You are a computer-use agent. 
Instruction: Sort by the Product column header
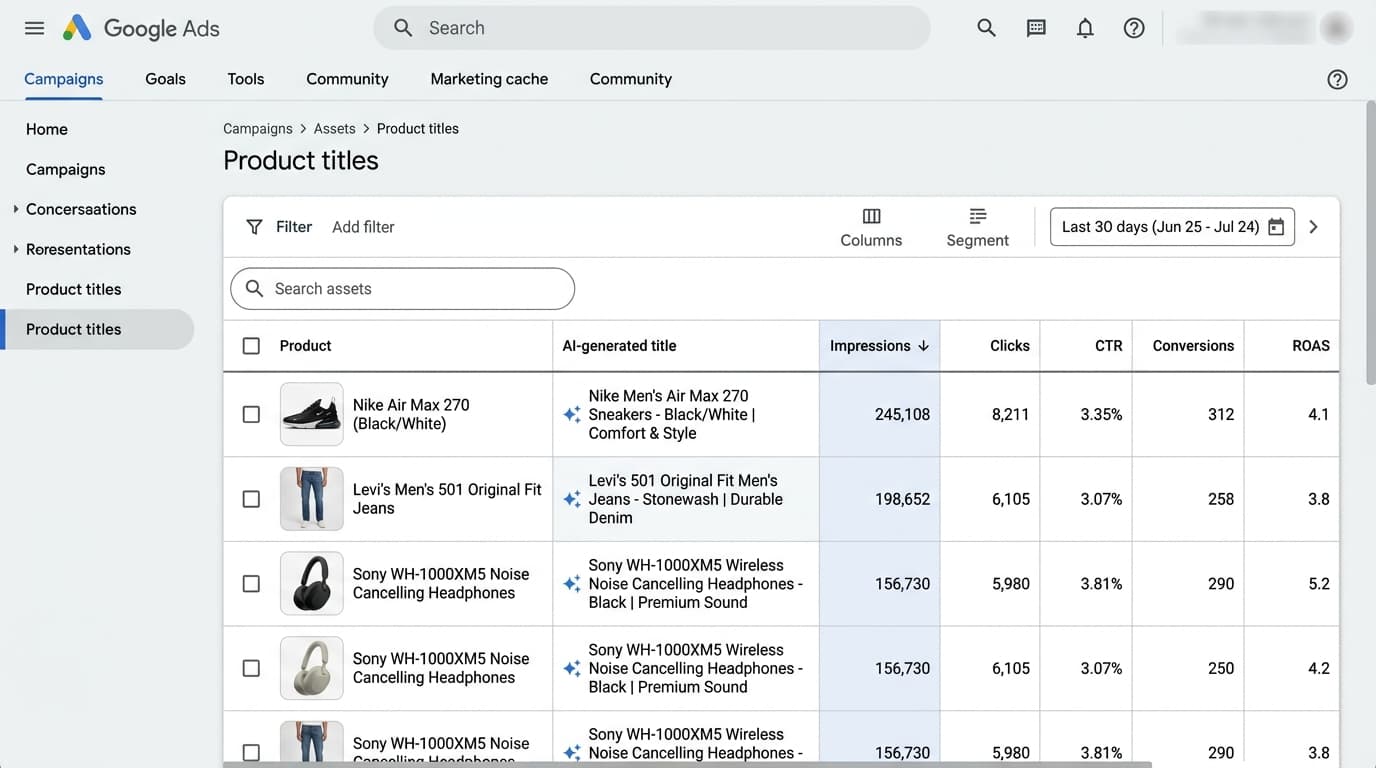point(306,346)
